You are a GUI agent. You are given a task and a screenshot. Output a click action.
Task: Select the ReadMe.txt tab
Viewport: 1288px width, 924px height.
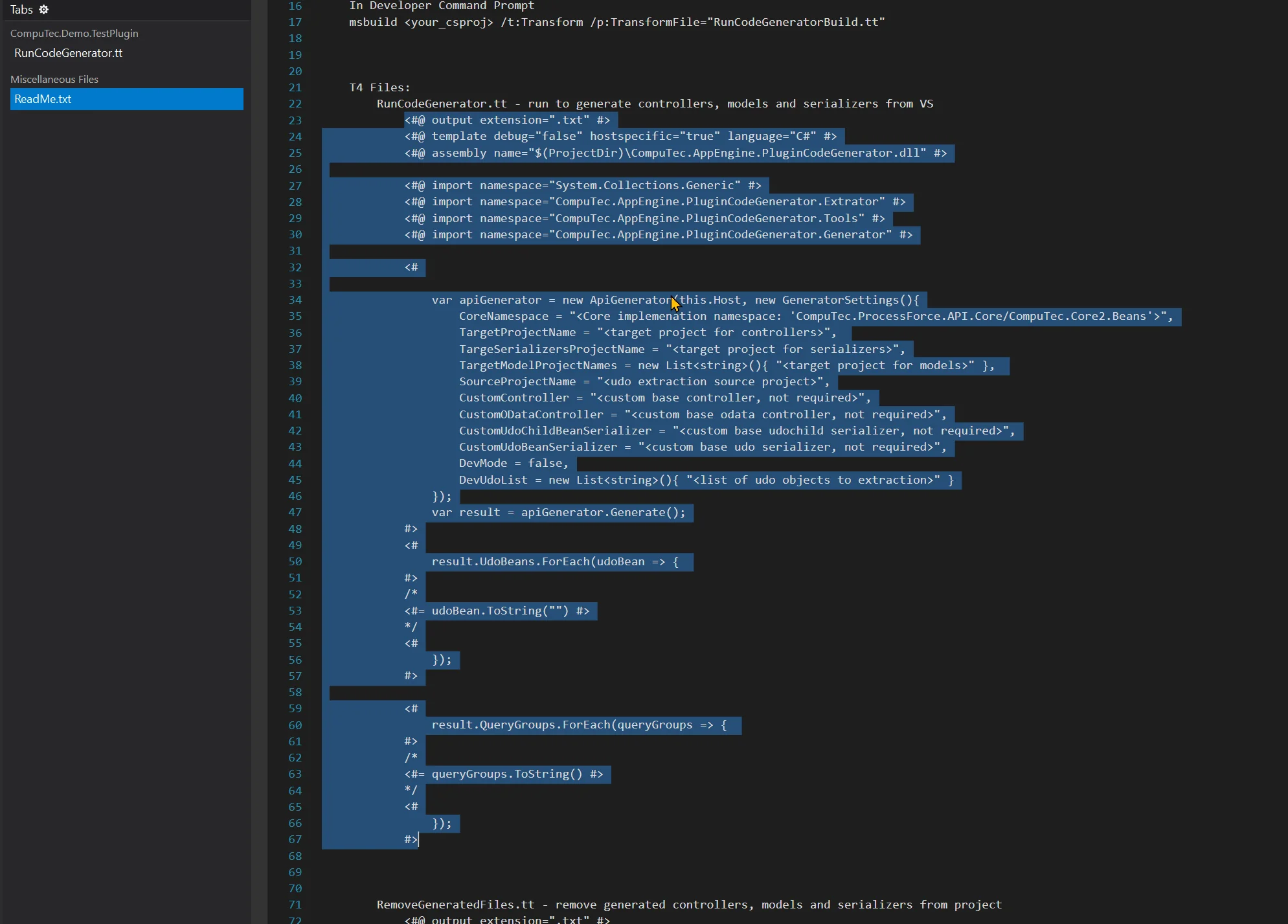(43, 99)
